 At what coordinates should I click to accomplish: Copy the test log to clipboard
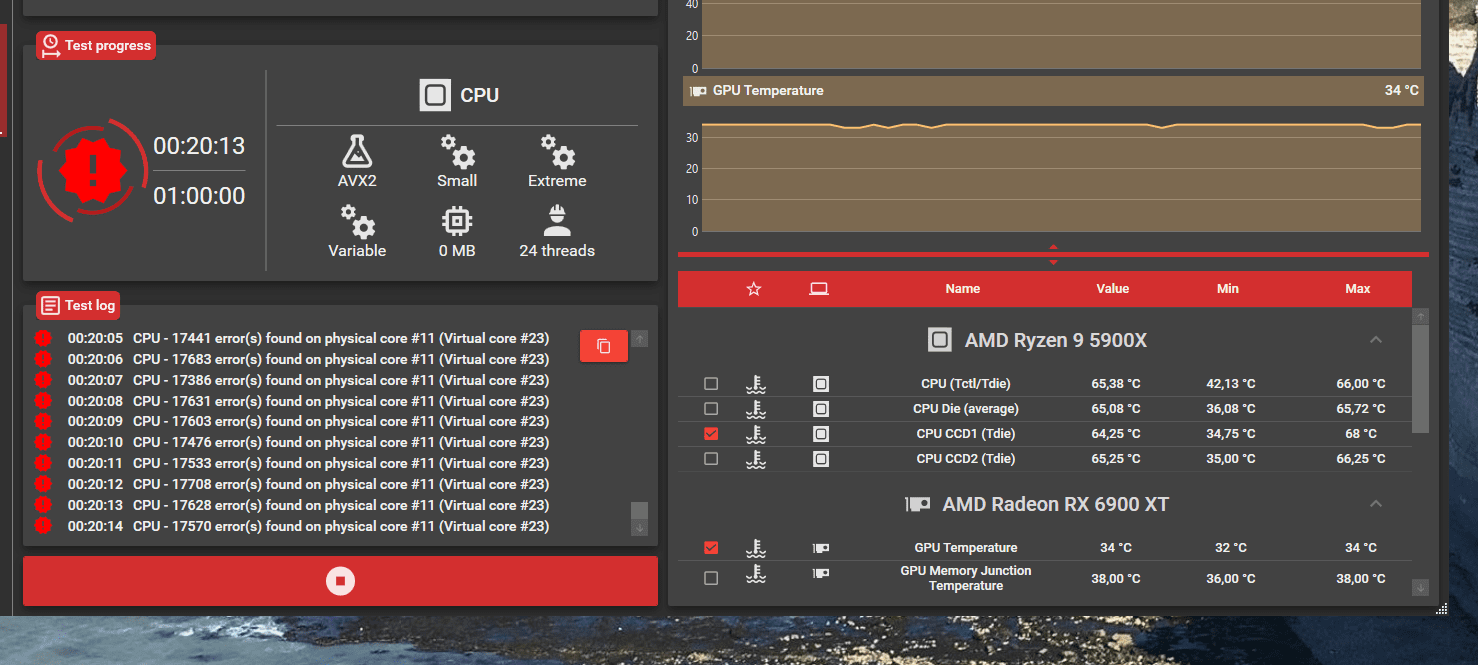click(604, 346)
